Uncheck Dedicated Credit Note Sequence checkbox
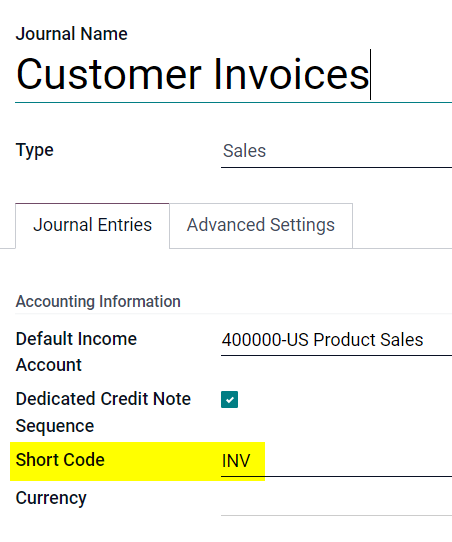Viewport: 452px width, 542px height. point(229,400)
